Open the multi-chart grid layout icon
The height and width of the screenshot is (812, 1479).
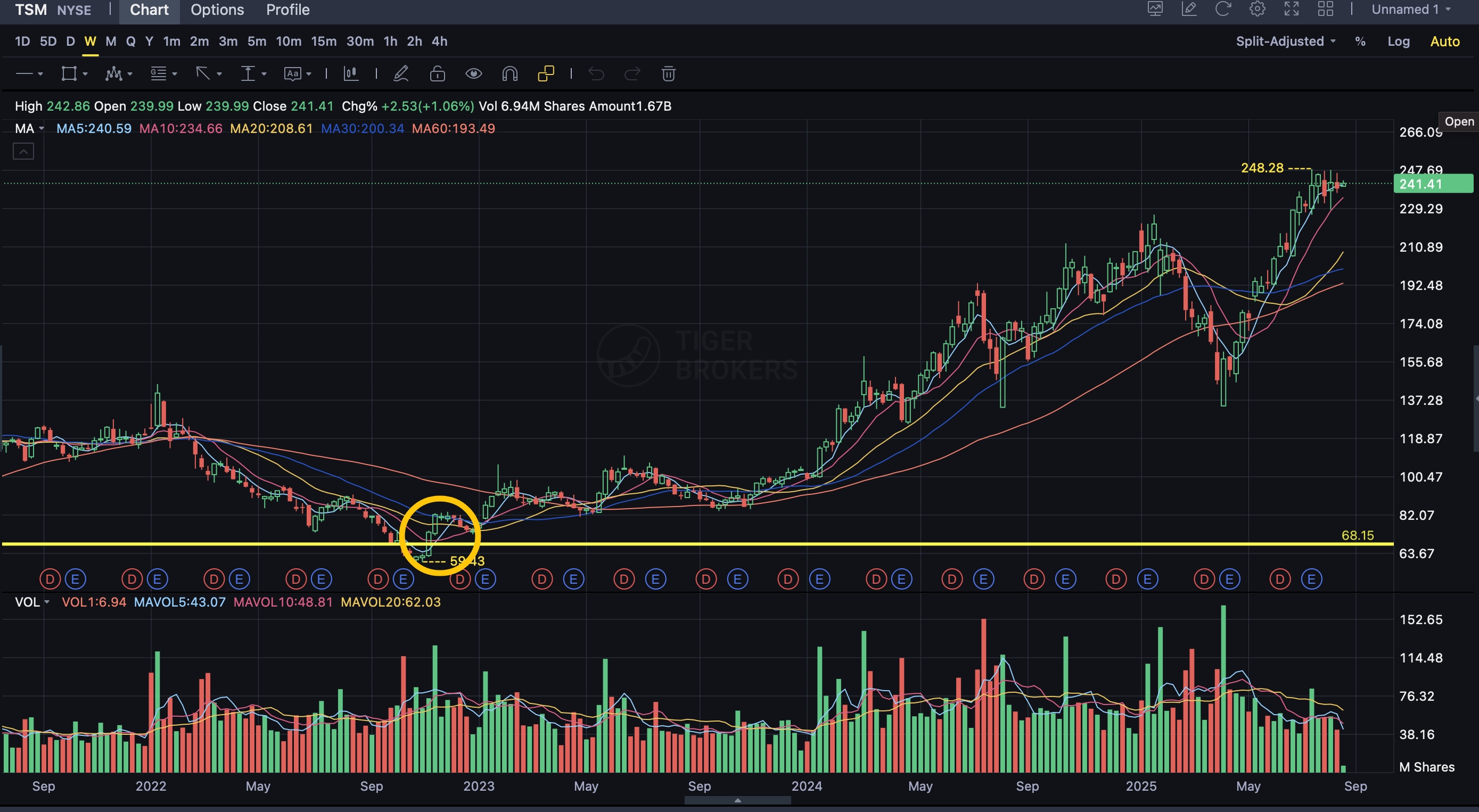click(1326, 9)
